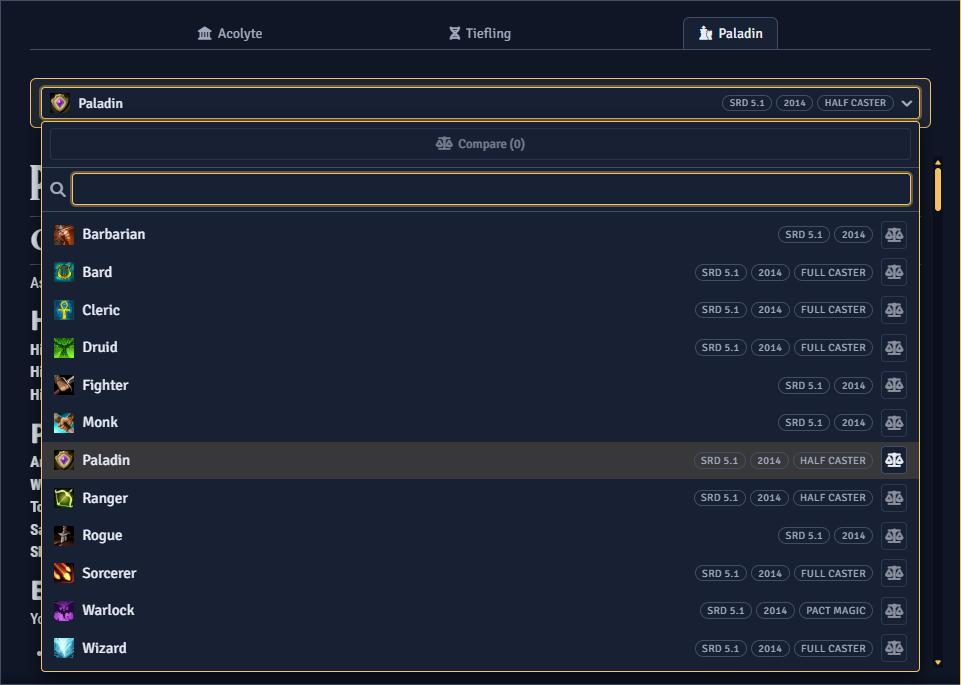Viewport: 961px width, 685px height.
Task: Pick Monk from the class list
Action: [480, 423]
